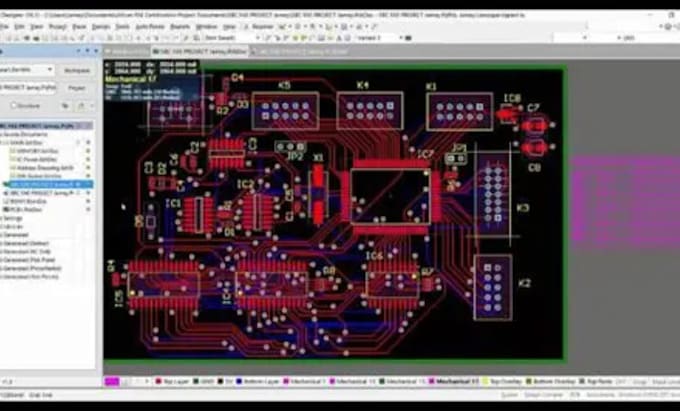Expand the Source Documents folder in tree
Viewport: 680px width, 411px height.
(x=3, y=134)
